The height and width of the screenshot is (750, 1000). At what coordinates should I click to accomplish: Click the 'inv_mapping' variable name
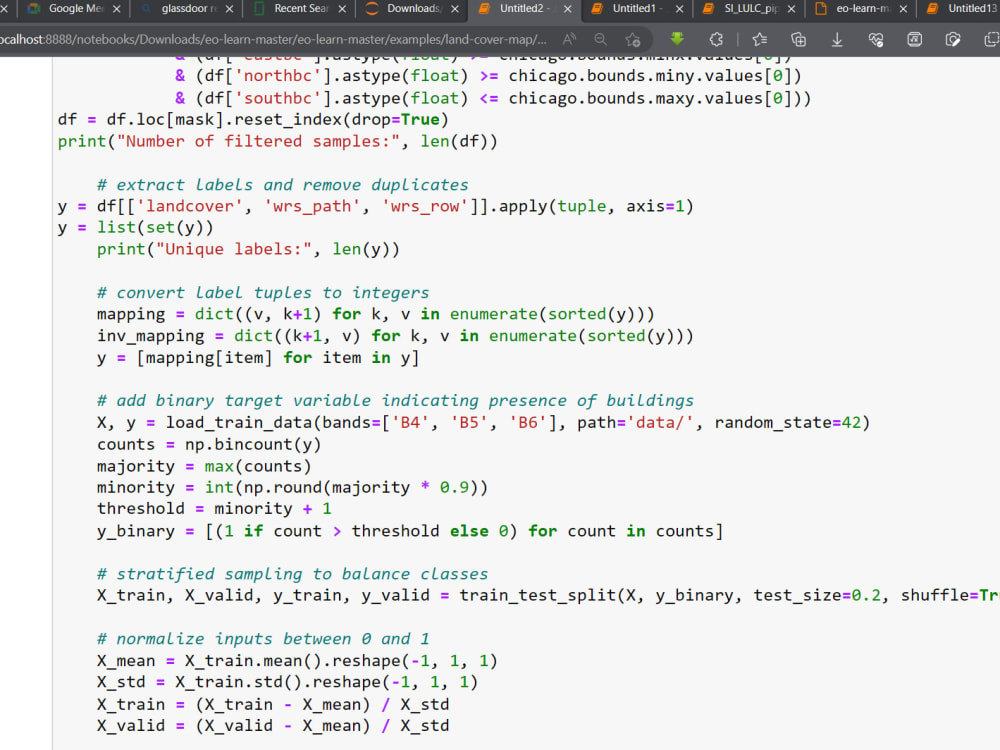[x=151, y=336]
